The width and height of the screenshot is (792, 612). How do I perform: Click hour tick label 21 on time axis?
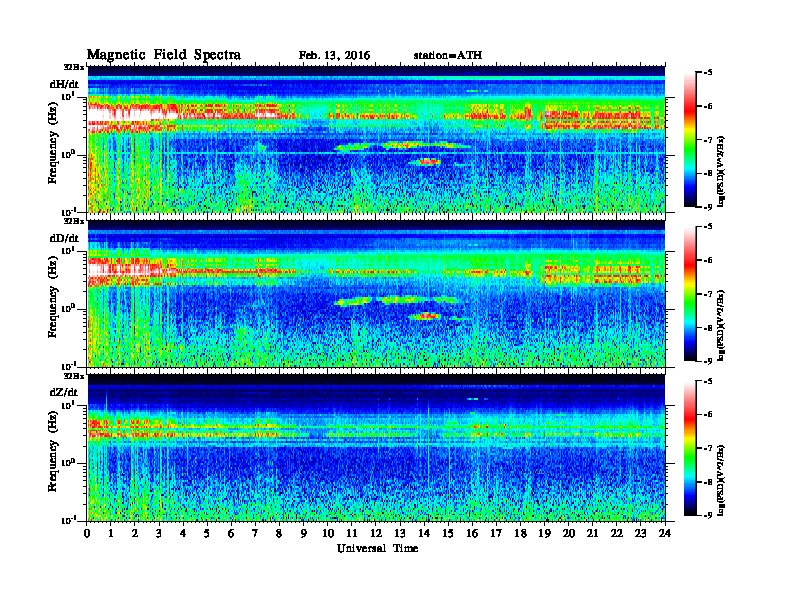coord(592,534)
